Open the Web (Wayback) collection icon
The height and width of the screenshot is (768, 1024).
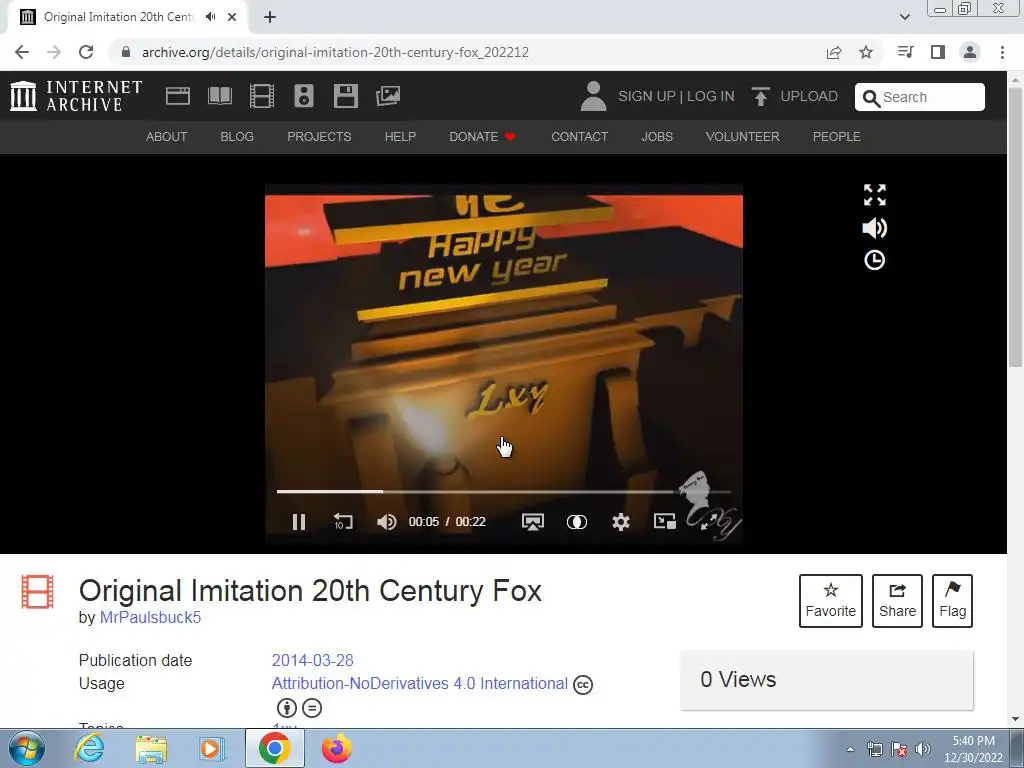tap(178, 96)
